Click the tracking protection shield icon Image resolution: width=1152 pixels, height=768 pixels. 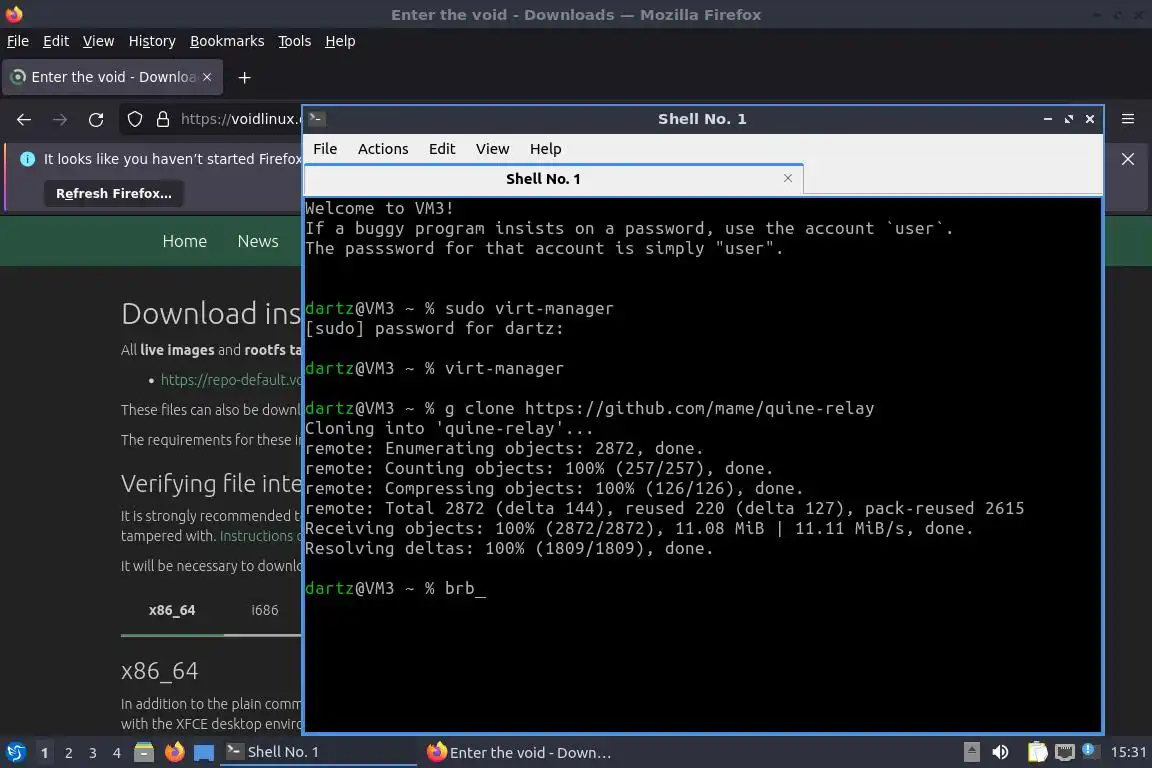click(134, 119)
